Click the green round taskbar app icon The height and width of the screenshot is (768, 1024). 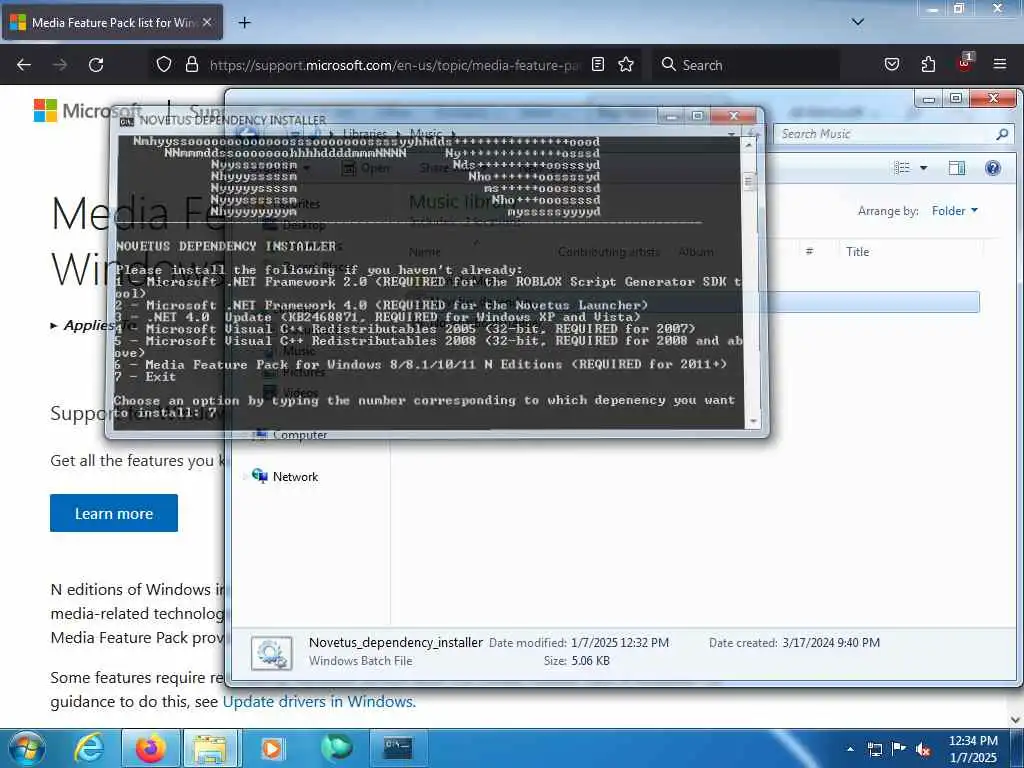pyautogui.click(x=336, y=748)
